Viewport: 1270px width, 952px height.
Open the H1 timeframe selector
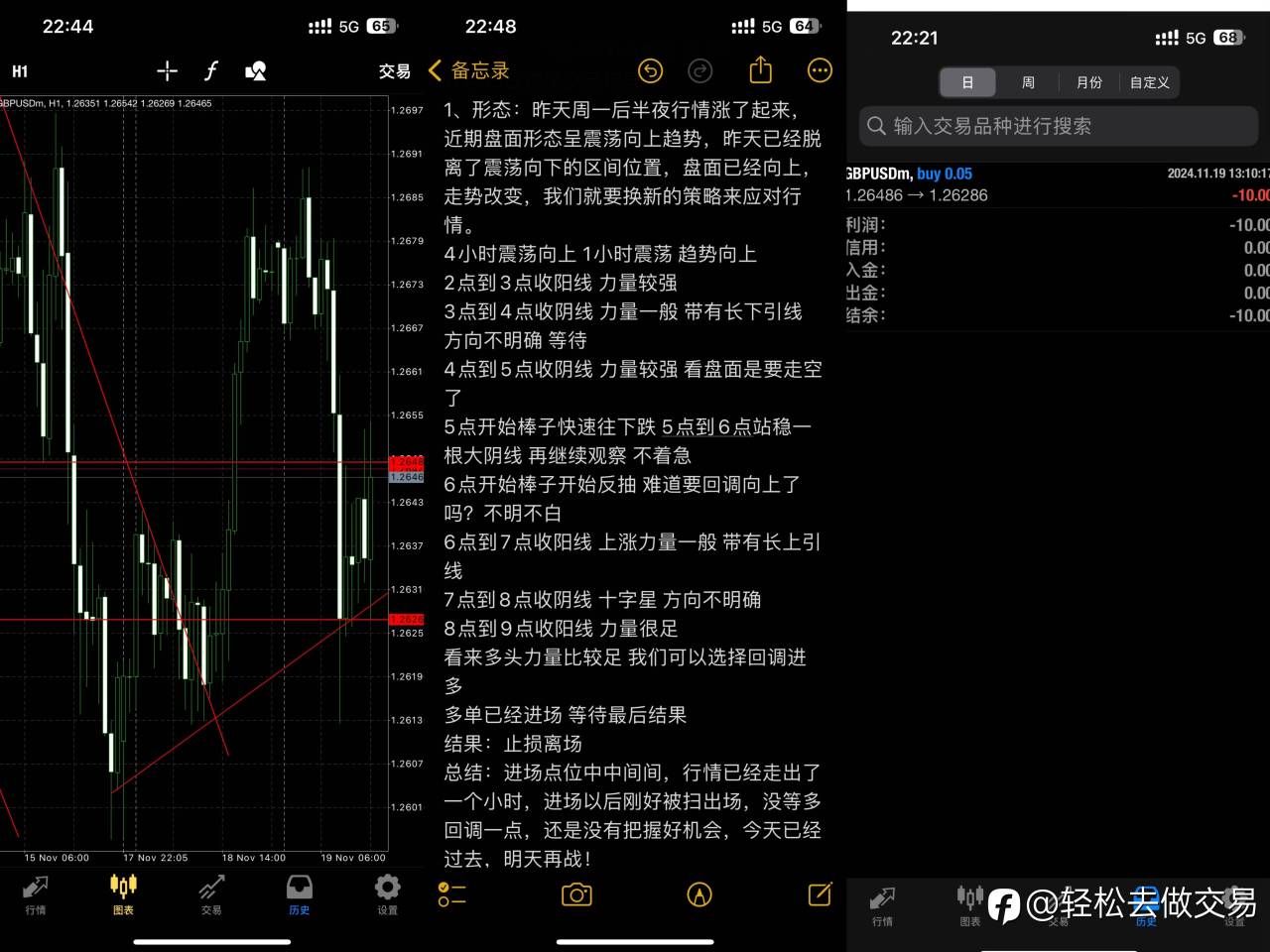(20, 71)
